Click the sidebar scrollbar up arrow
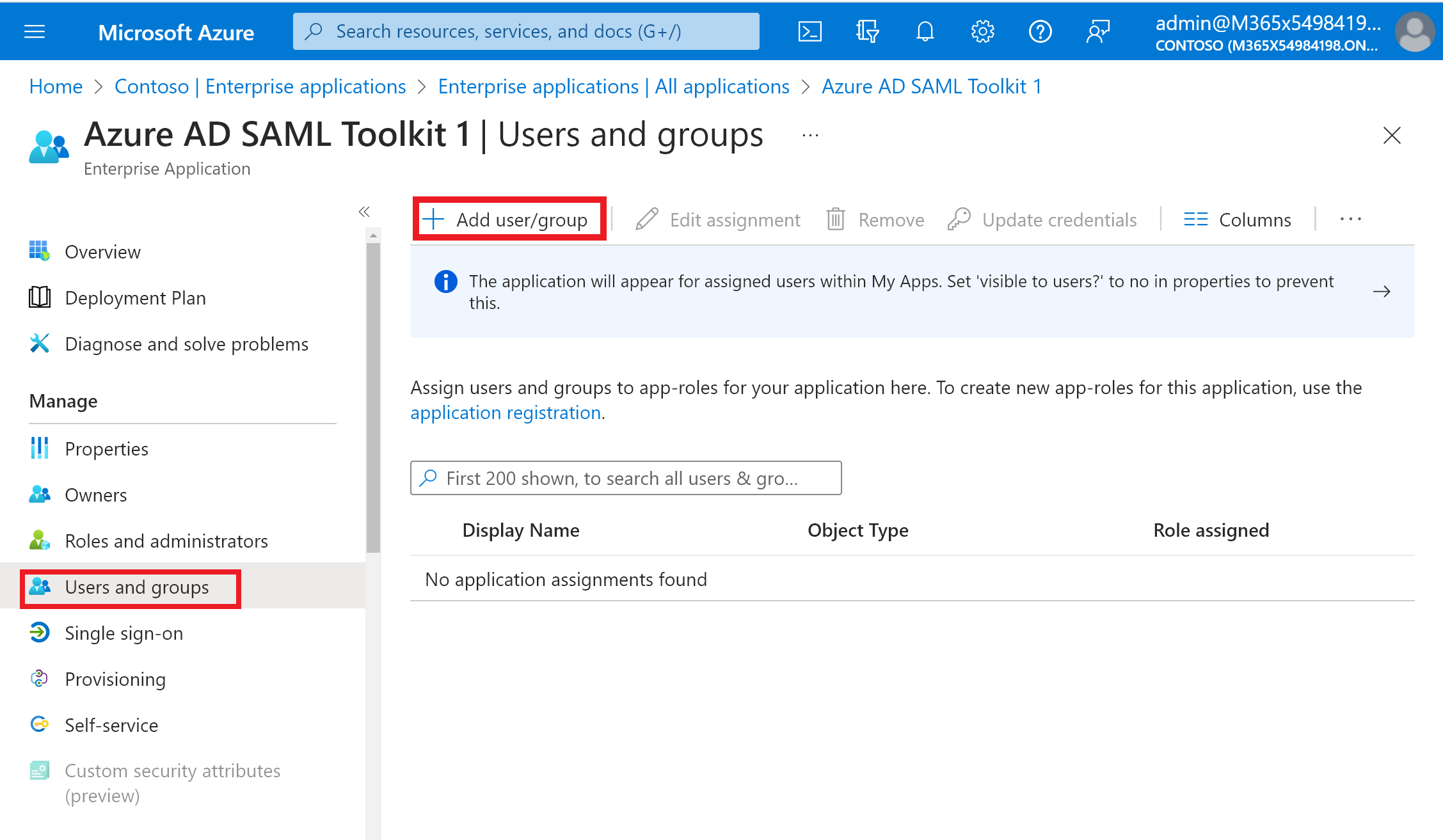Screen dimensions: 1443x840 click(x=373, y=236)
